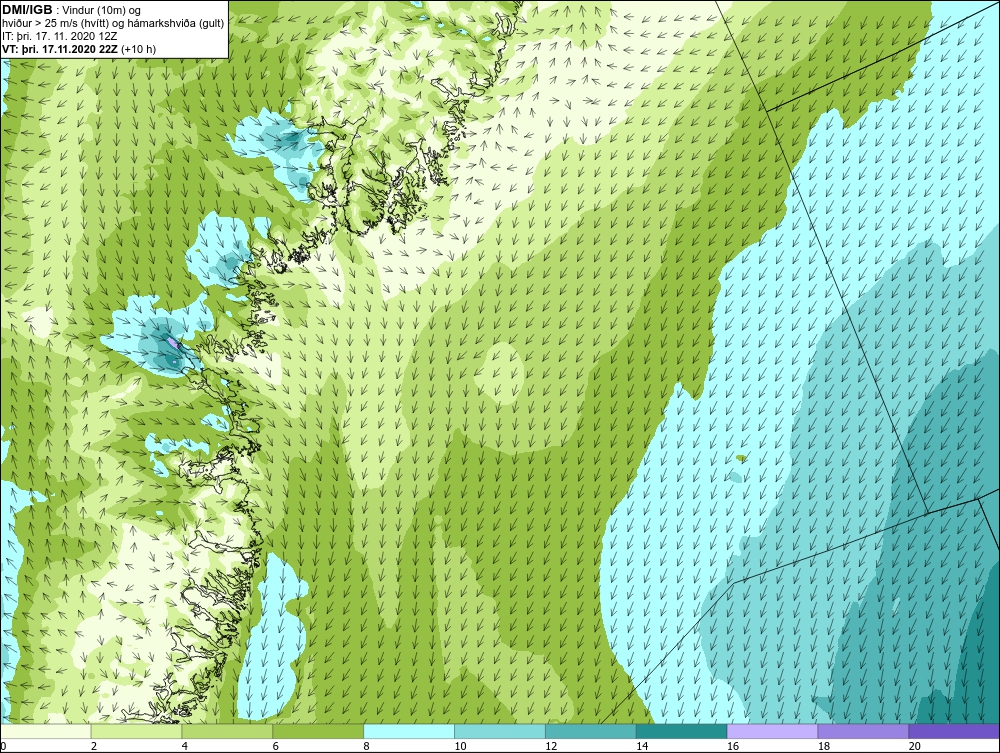This screenshot has height=753, width=1000.
Task: Click the 2–4 m/s light green swatch
Action: tap(136, 731)
